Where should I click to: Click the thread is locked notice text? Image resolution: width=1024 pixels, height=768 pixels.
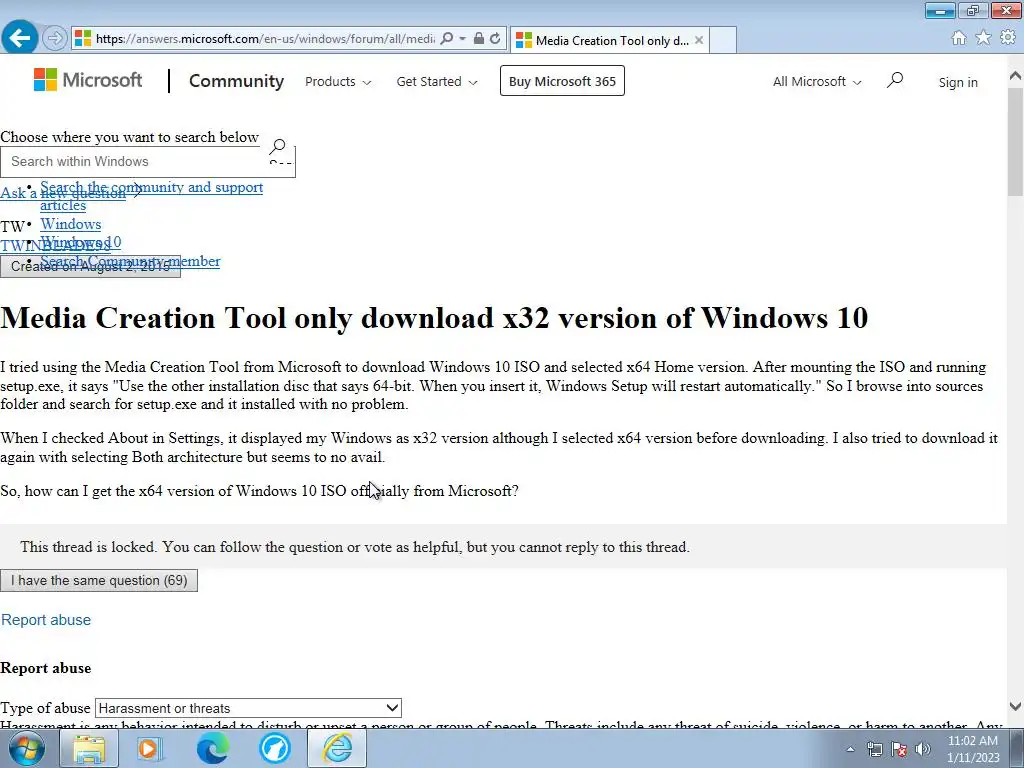[x=355, y=547]
